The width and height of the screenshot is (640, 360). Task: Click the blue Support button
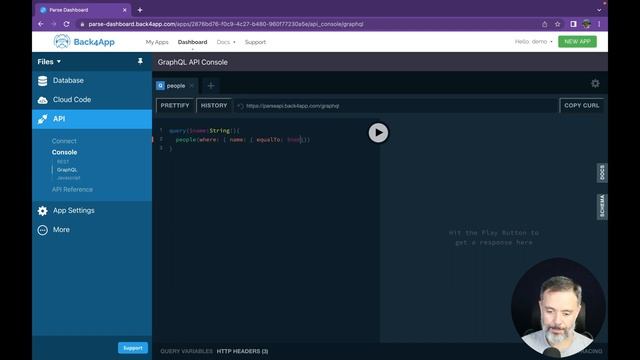pos(133,348)
